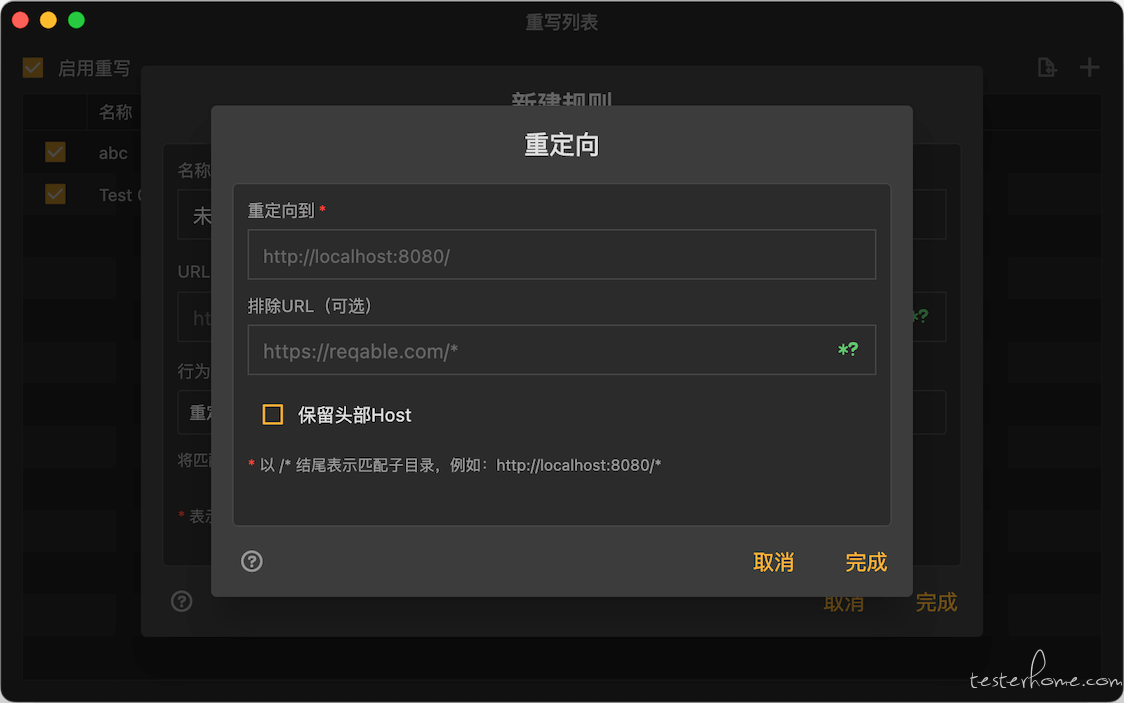1124x703 pixels.
Task: Click 取消 in the redirect dialog
Action: click(773, 563)
